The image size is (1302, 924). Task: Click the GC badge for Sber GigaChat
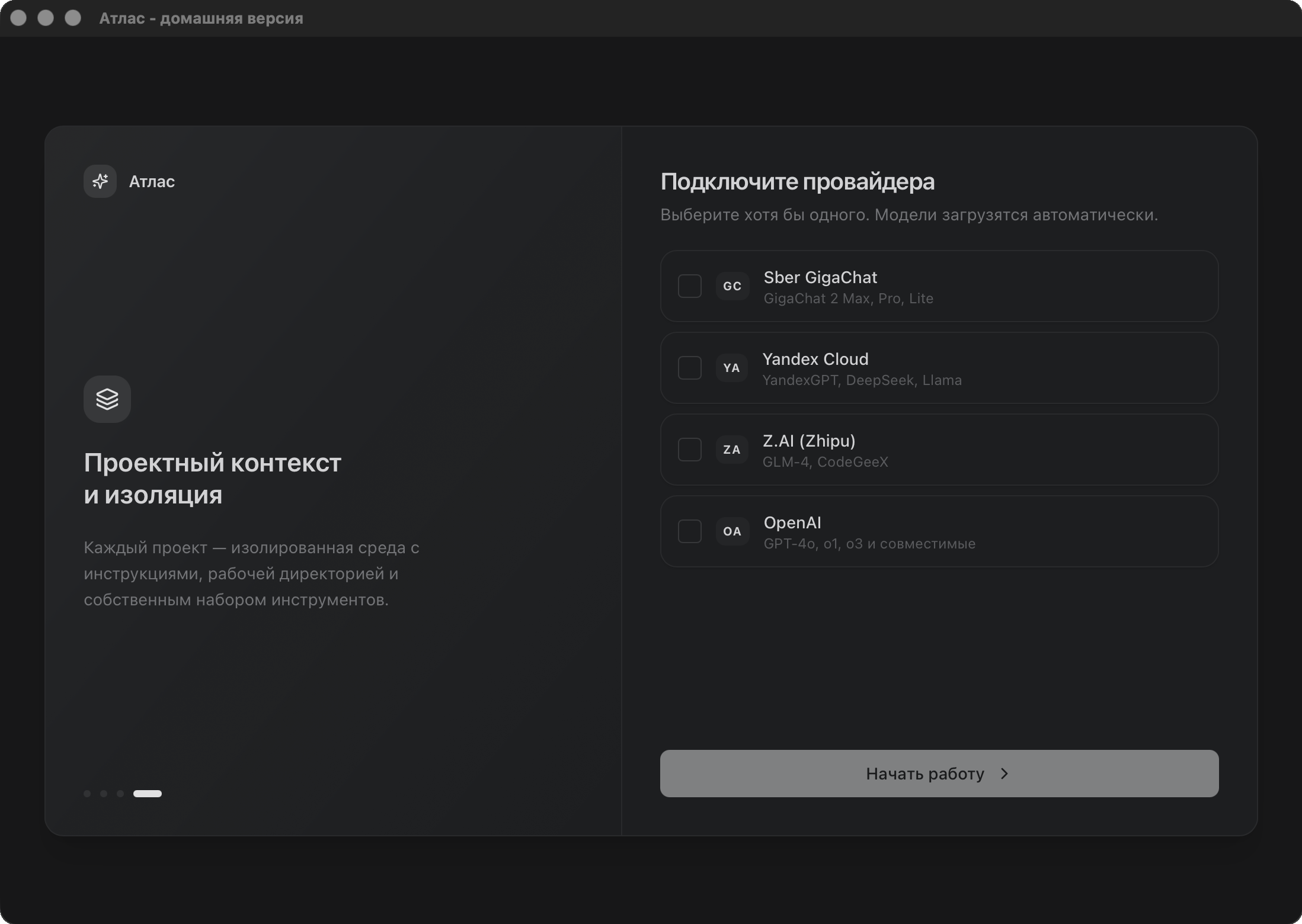[732, 286]
